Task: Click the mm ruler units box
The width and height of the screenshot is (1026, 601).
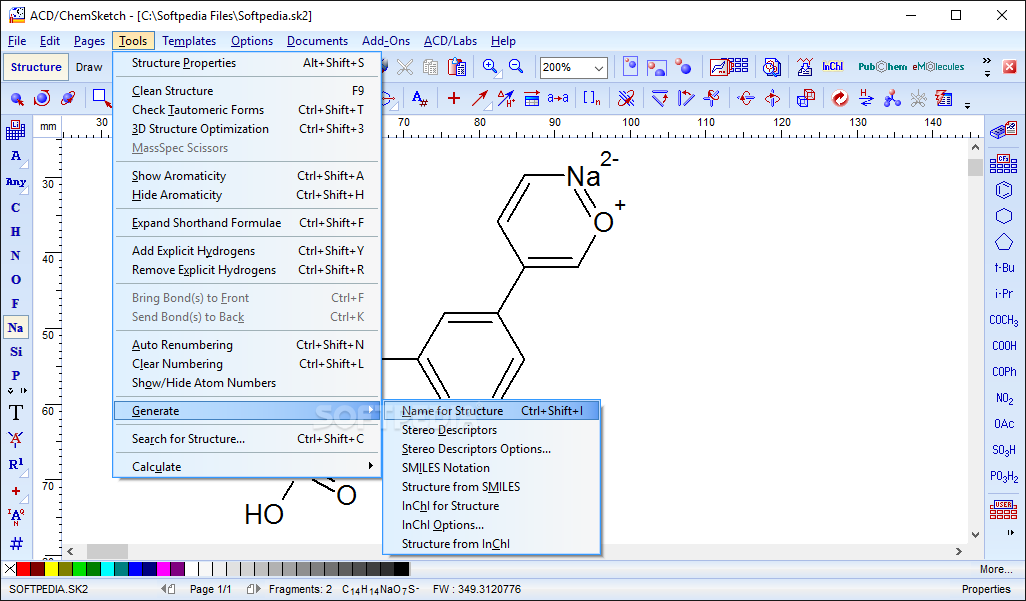Action: [x=48, y=126]
